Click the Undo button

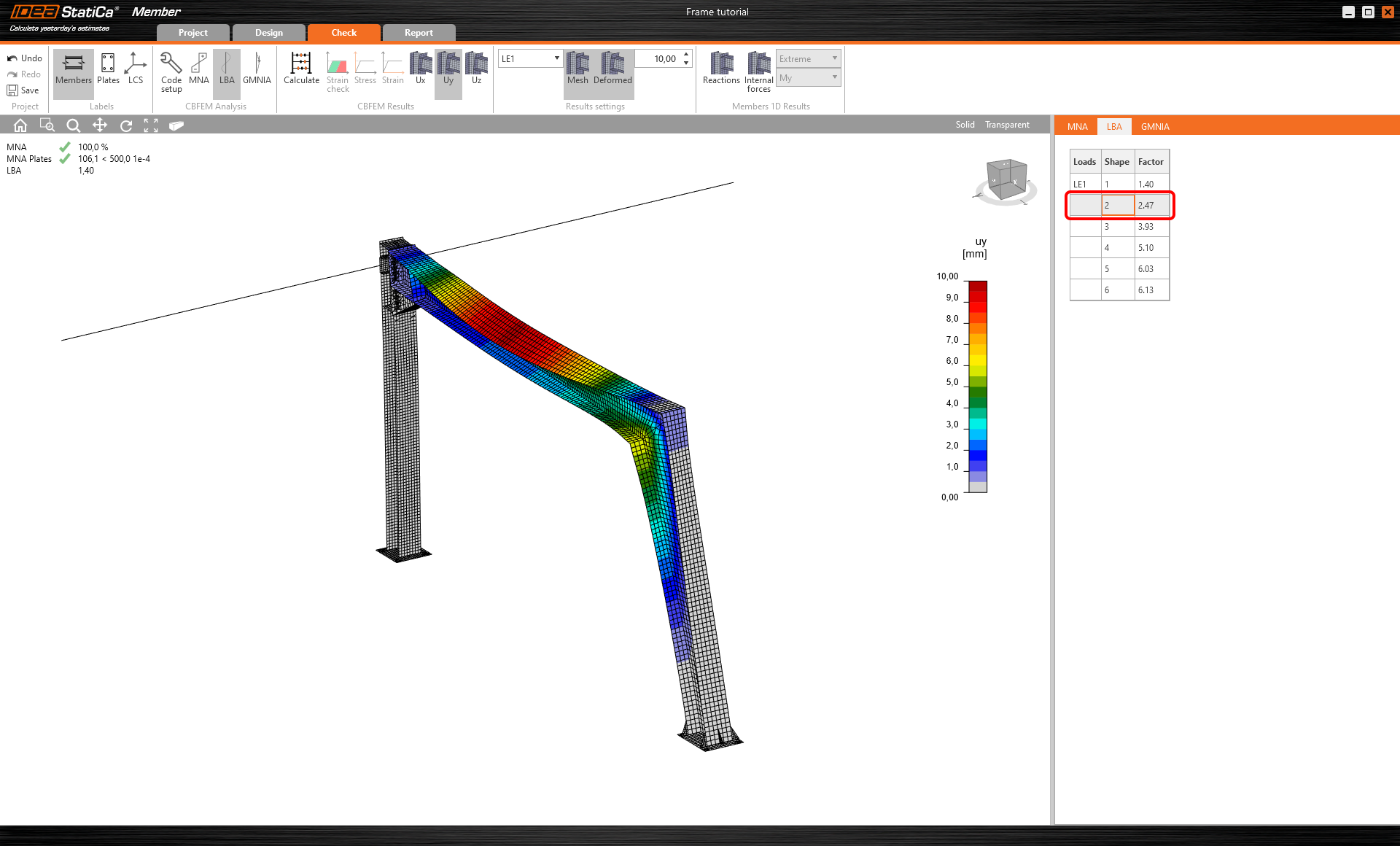click(24, 58)
